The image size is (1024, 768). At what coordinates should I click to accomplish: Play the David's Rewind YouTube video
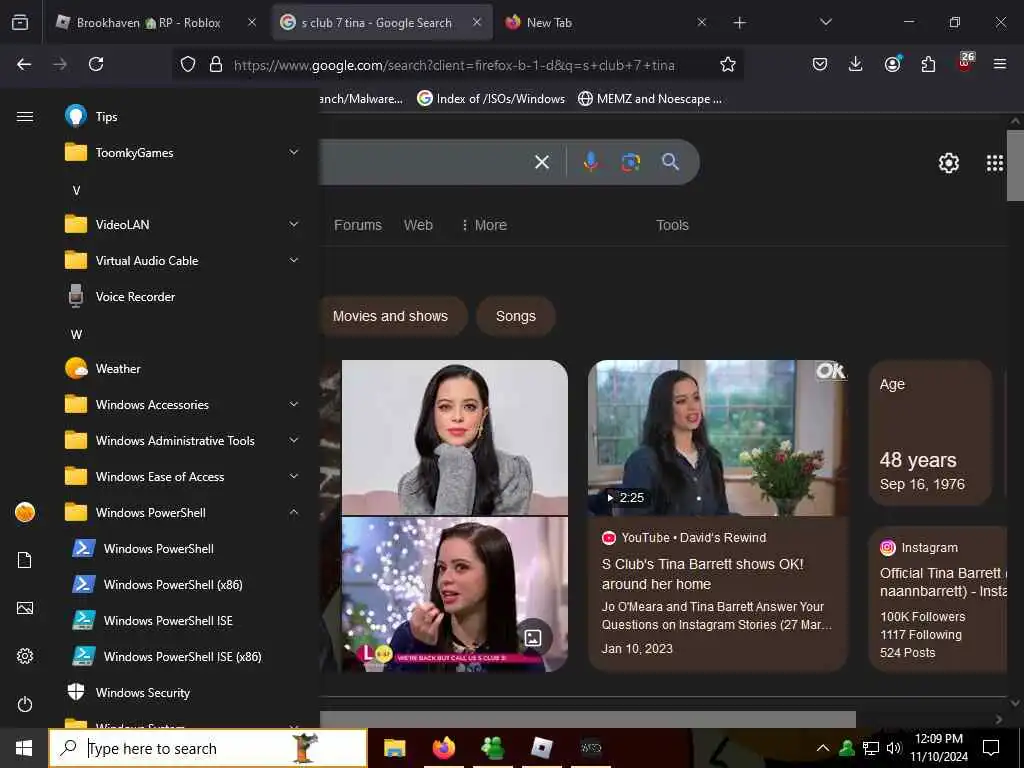(x=717, y=438)
